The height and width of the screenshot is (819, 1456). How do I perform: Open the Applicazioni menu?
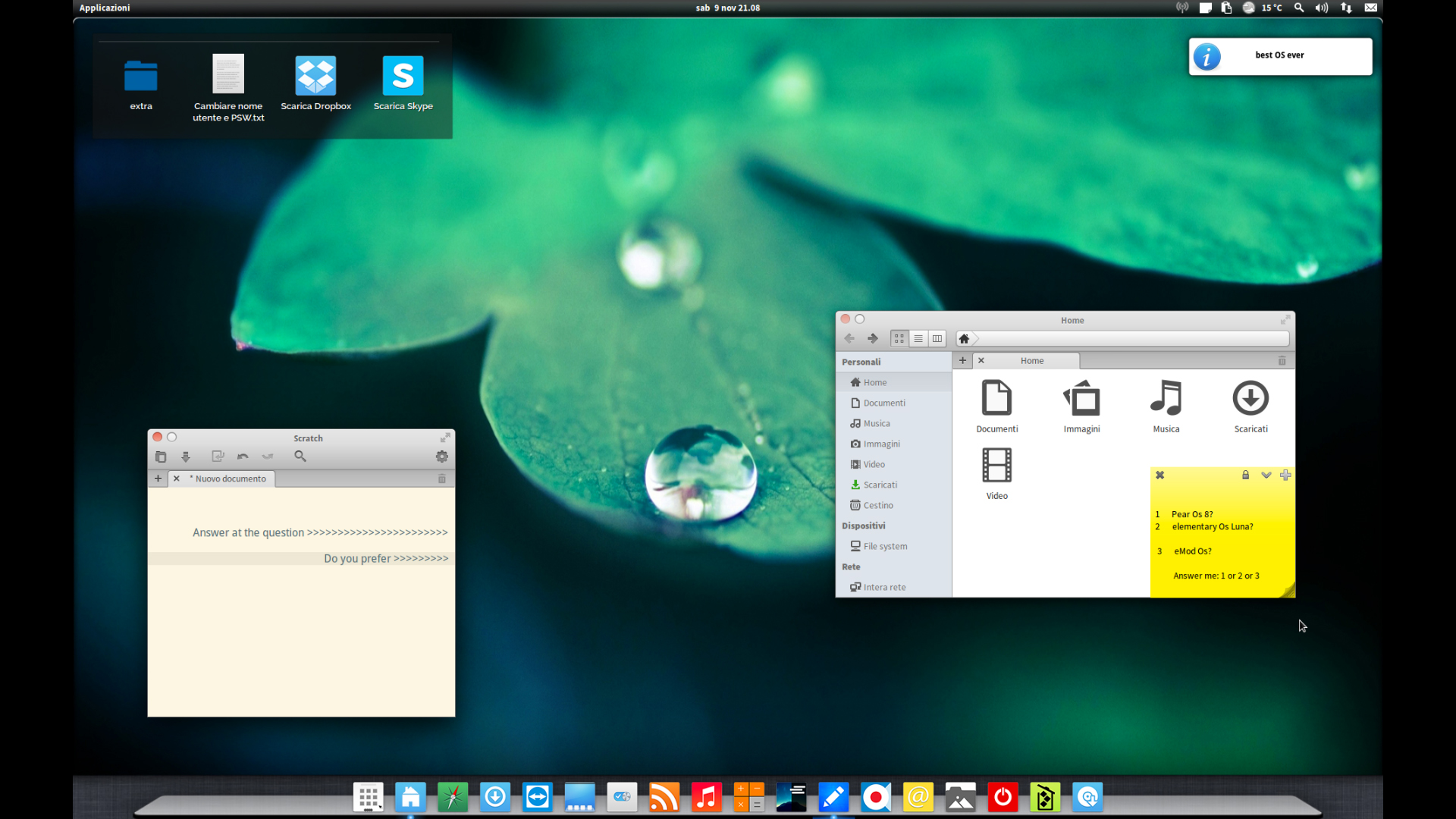(105, 8)
